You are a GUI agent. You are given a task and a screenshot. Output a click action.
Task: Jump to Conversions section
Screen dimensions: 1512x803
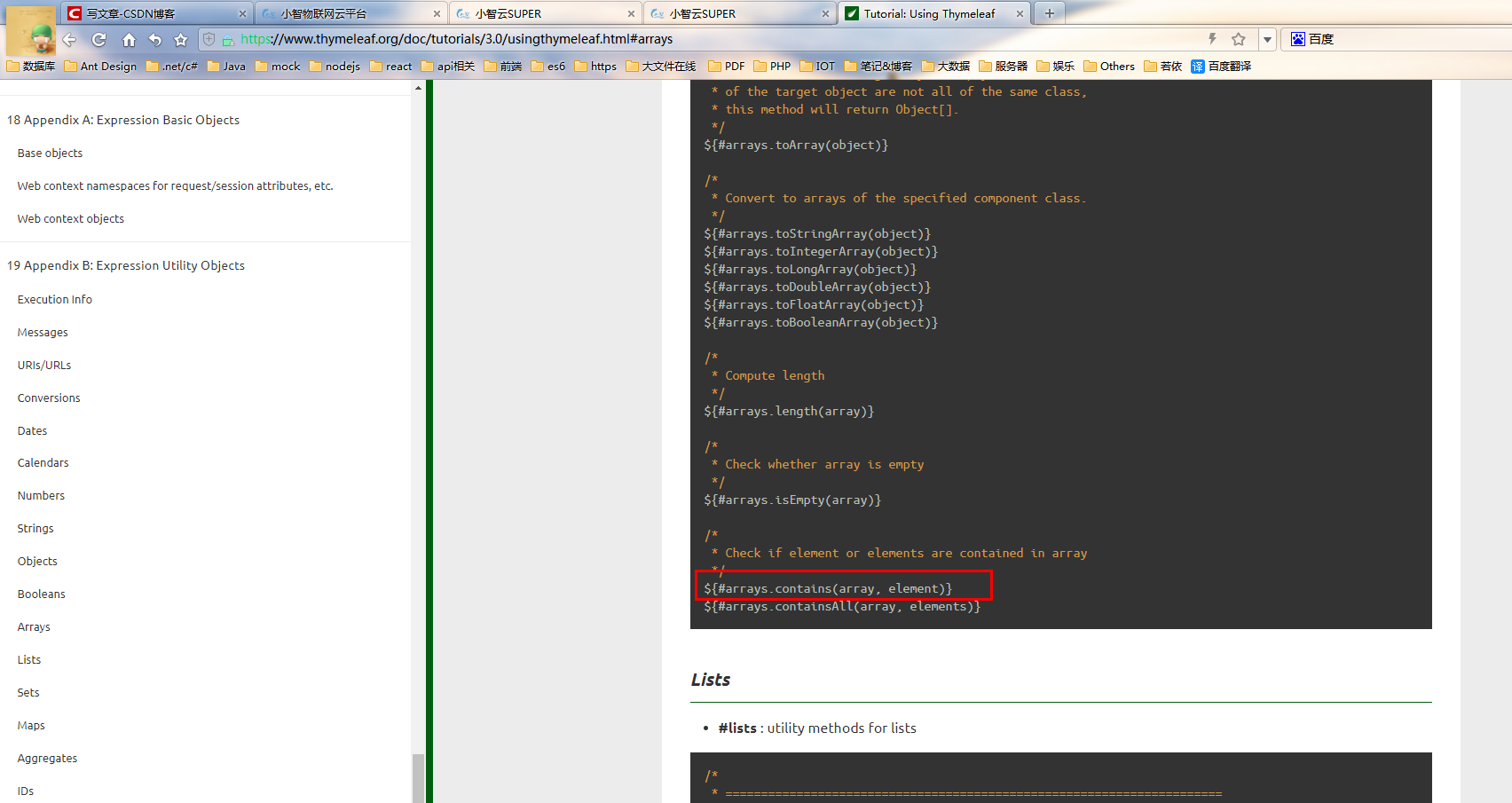pyautogui.click(x=49, y=398)
